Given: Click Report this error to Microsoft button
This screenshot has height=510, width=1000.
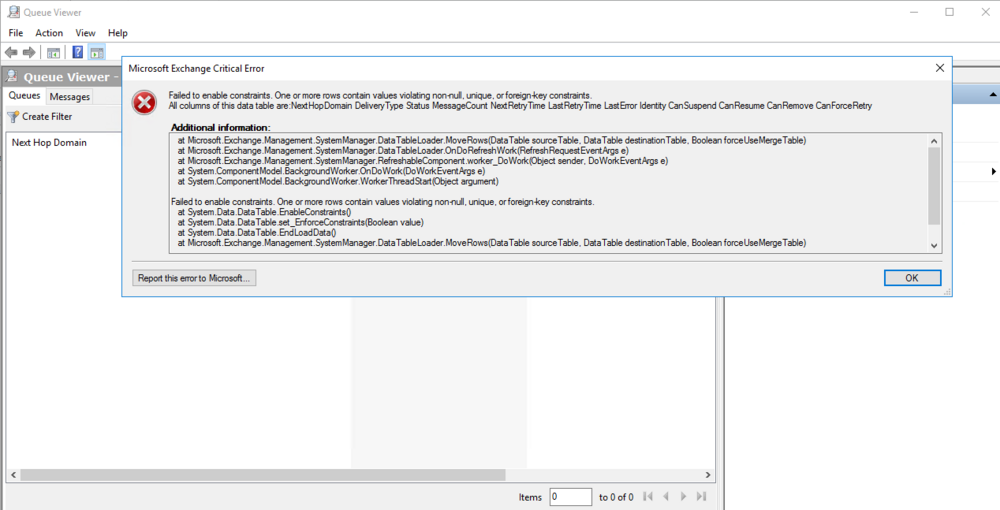Looking at the screenshot, I should (x=195, y=278).
